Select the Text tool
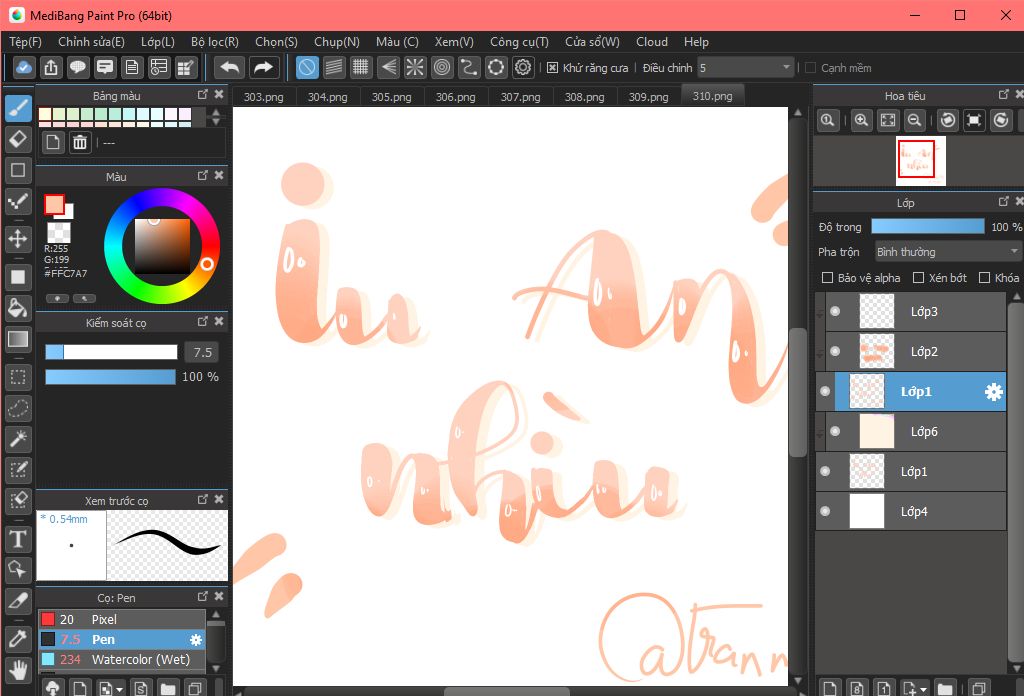This screenshot has width=1024, height=696. [x=17, y=539]
